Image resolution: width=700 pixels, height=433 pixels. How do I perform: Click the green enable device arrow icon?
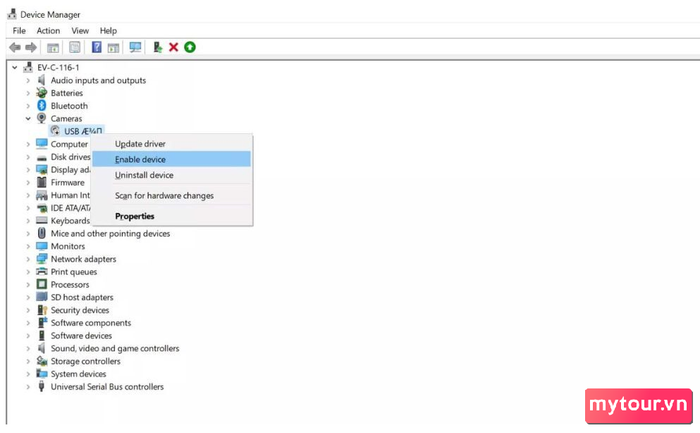pyautogui.click(x=190, y=47)
